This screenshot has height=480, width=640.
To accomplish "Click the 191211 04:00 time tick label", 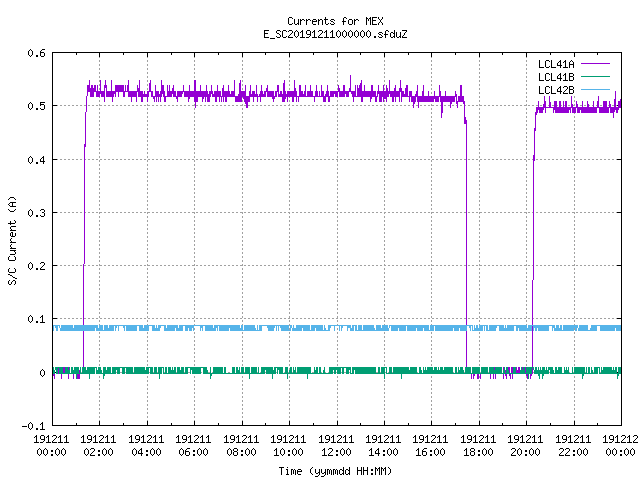I will (146, 446).
